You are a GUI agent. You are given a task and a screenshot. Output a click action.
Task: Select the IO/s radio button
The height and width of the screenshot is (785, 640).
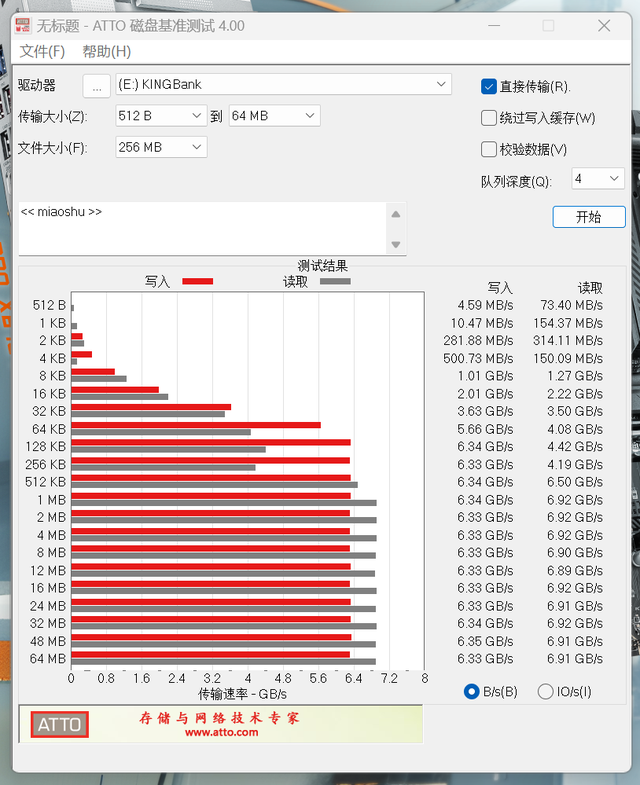[545, 692]
